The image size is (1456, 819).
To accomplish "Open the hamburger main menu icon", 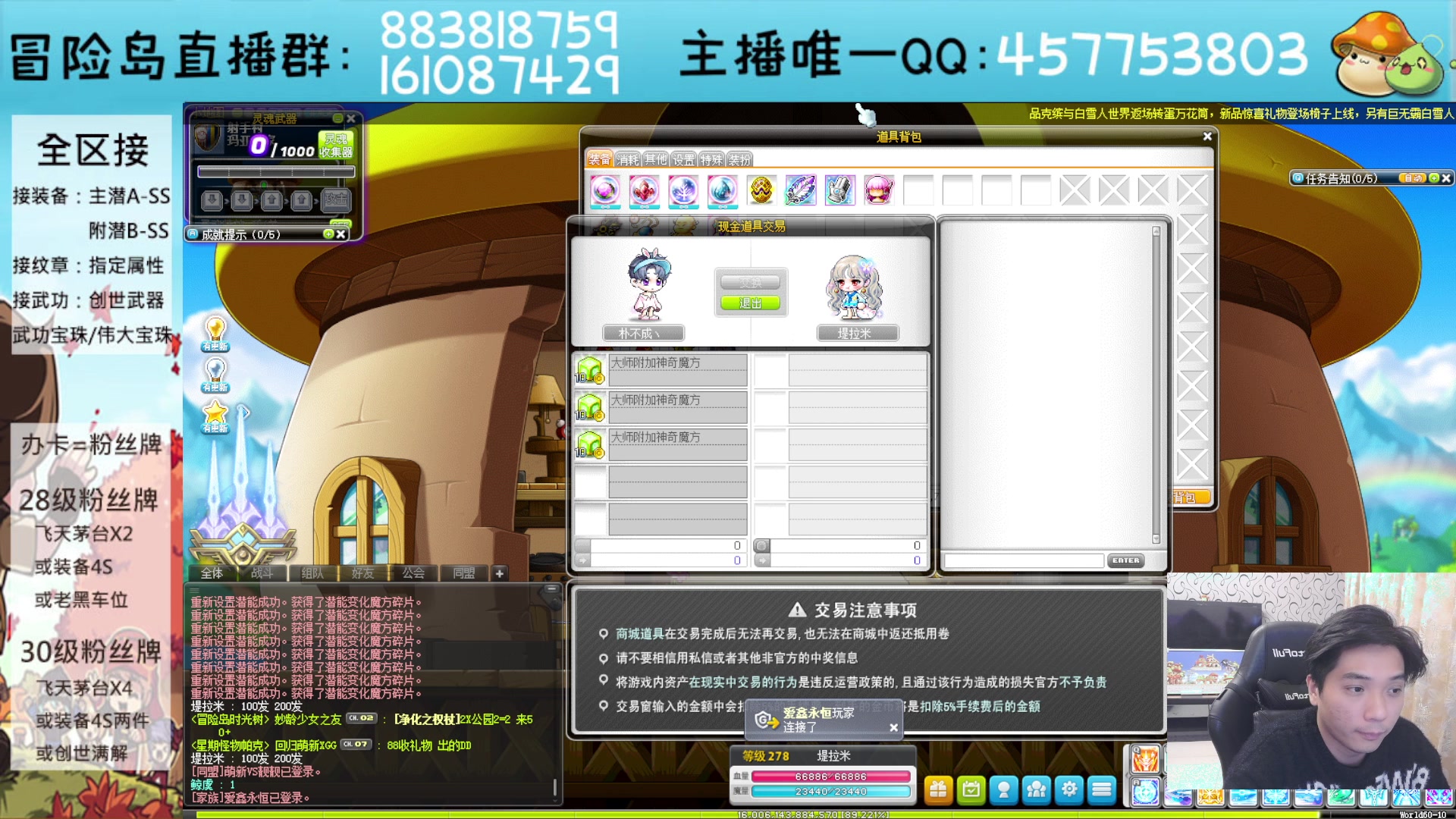I will (x=1102, y=789).
